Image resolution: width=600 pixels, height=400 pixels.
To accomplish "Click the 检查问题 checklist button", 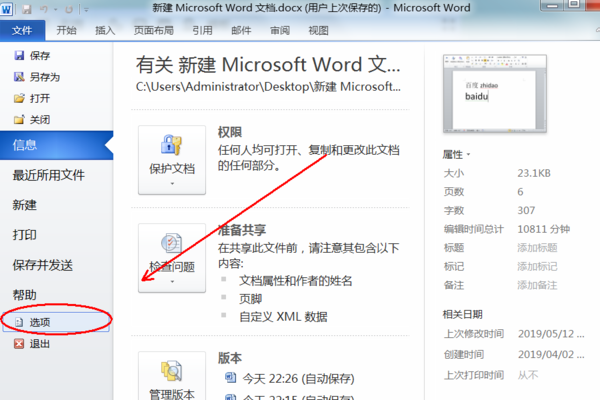I will pos(172,258).
